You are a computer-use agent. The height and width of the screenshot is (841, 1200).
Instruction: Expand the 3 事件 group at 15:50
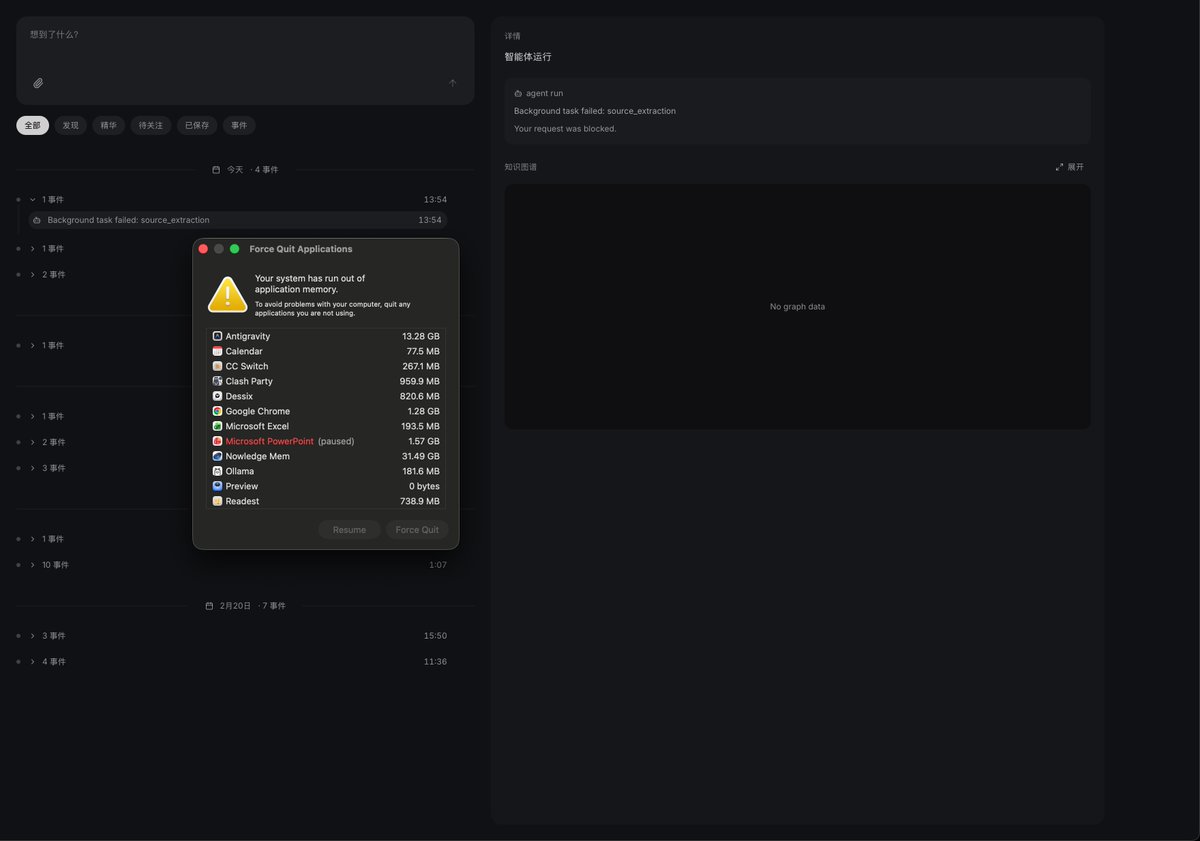point(32,636)
